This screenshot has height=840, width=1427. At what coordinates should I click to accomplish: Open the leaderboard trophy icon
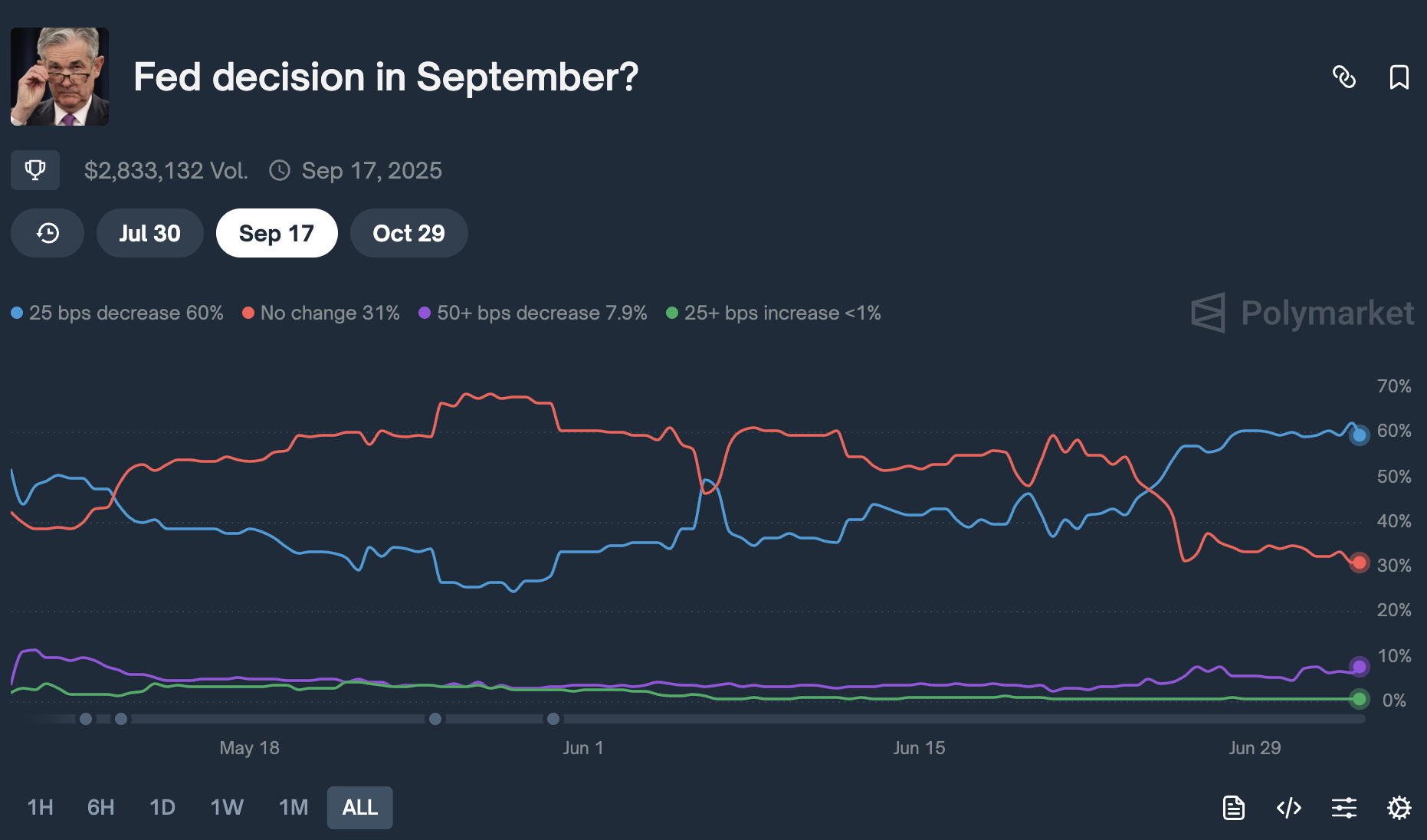click(34, 170)
